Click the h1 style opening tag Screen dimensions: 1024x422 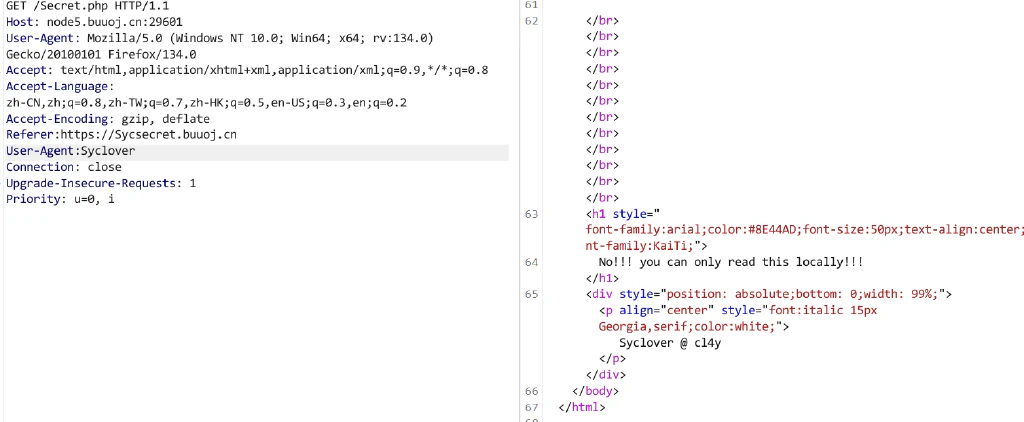[624, 214]
